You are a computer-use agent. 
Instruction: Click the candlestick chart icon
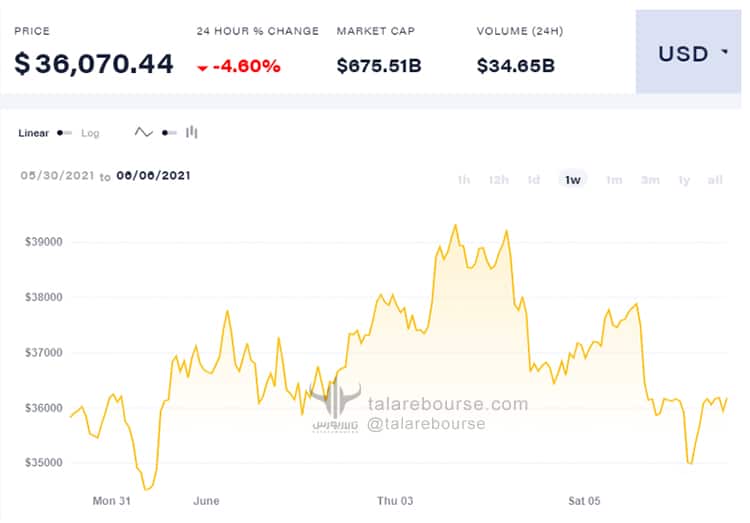pos(192,132)
